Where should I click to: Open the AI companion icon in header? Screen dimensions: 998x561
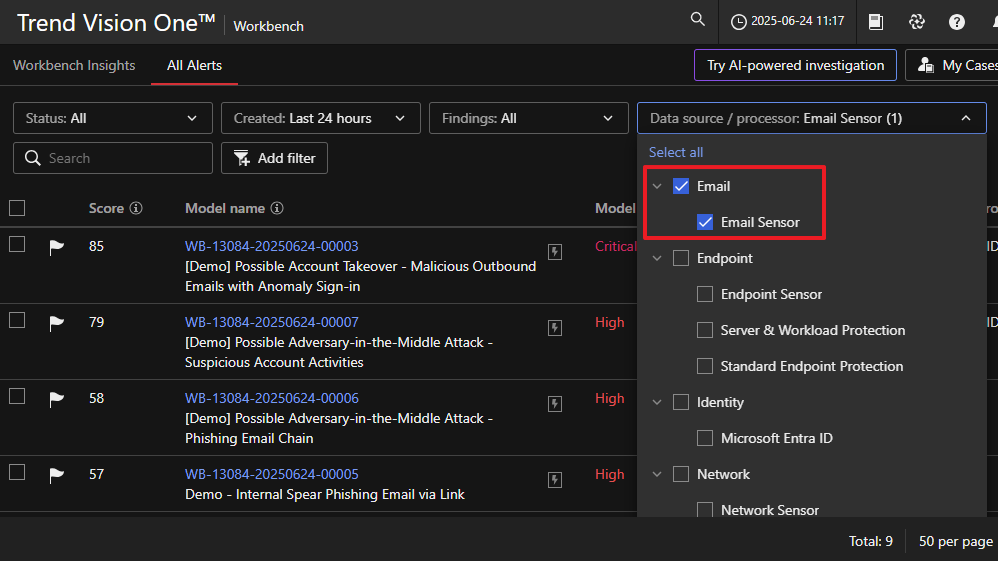pos(916,22)
